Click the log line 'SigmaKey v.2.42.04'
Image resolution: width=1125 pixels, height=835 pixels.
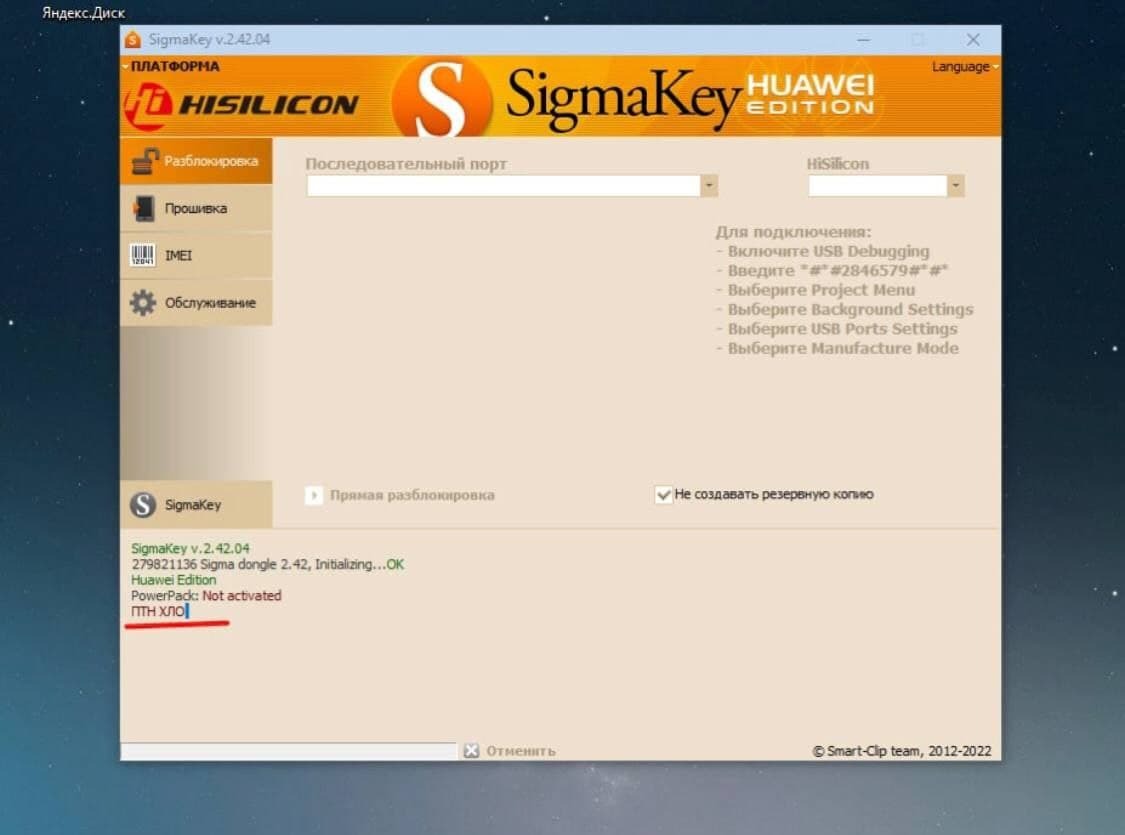pyautogui.click(x=190, y=548)
